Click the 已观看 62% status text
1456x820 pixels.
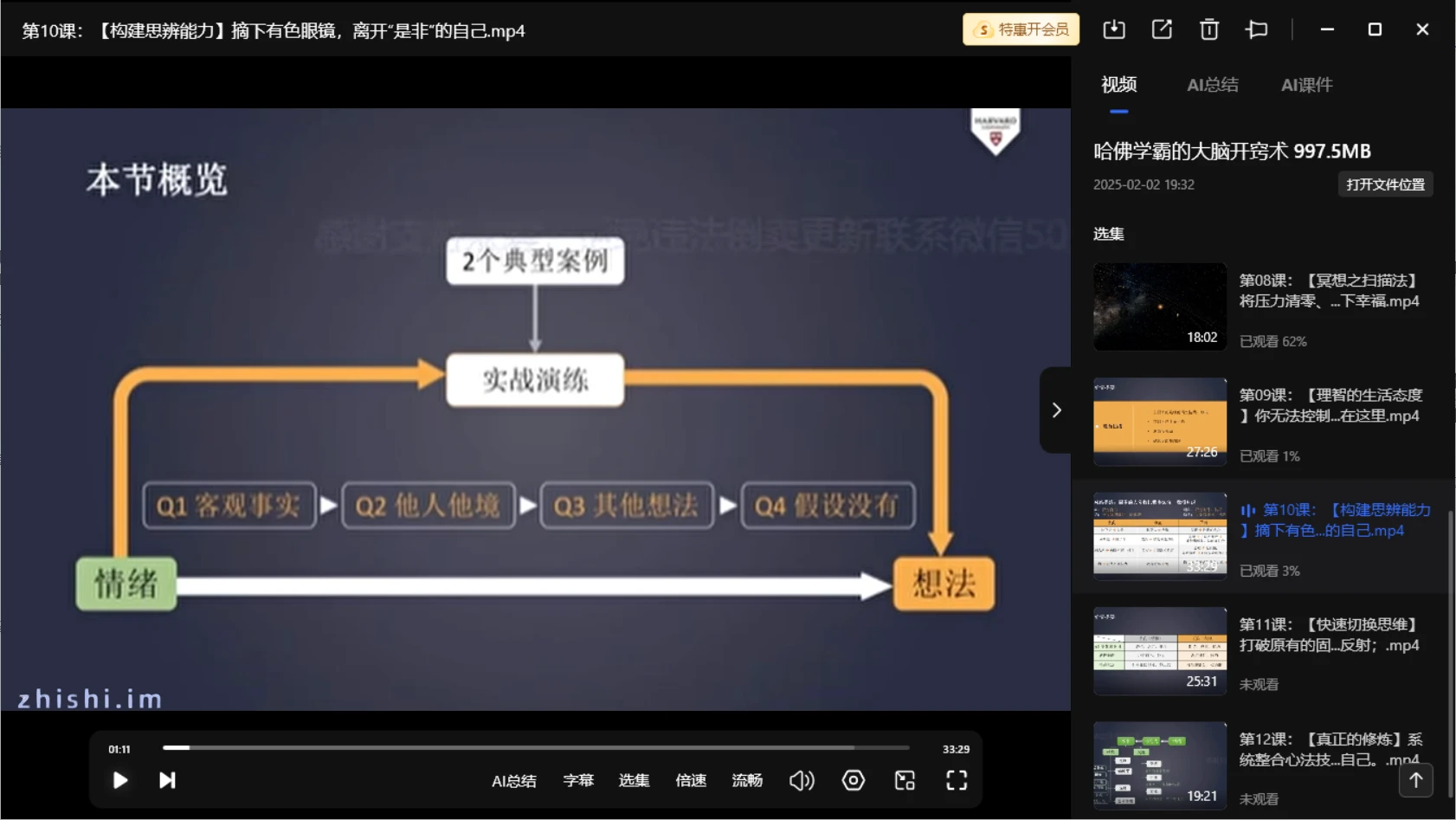pyautogui.click(x=1272, y=342)
